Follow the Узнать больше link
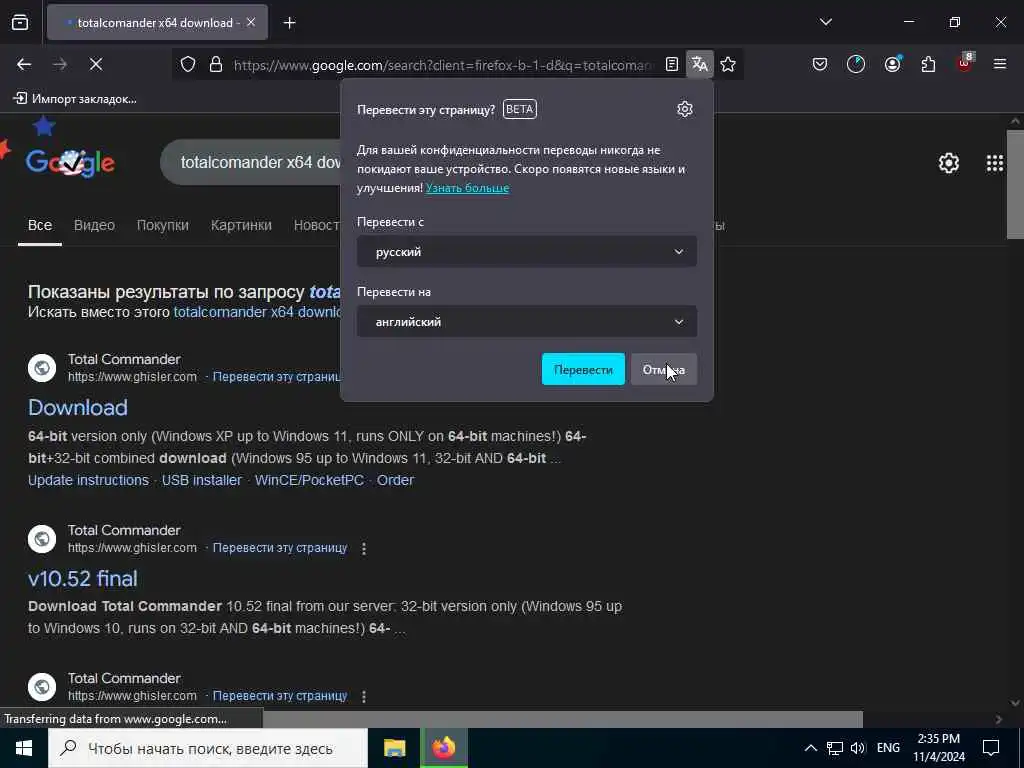Viewport: 1024px width, 768px height. tap(467, 188)
